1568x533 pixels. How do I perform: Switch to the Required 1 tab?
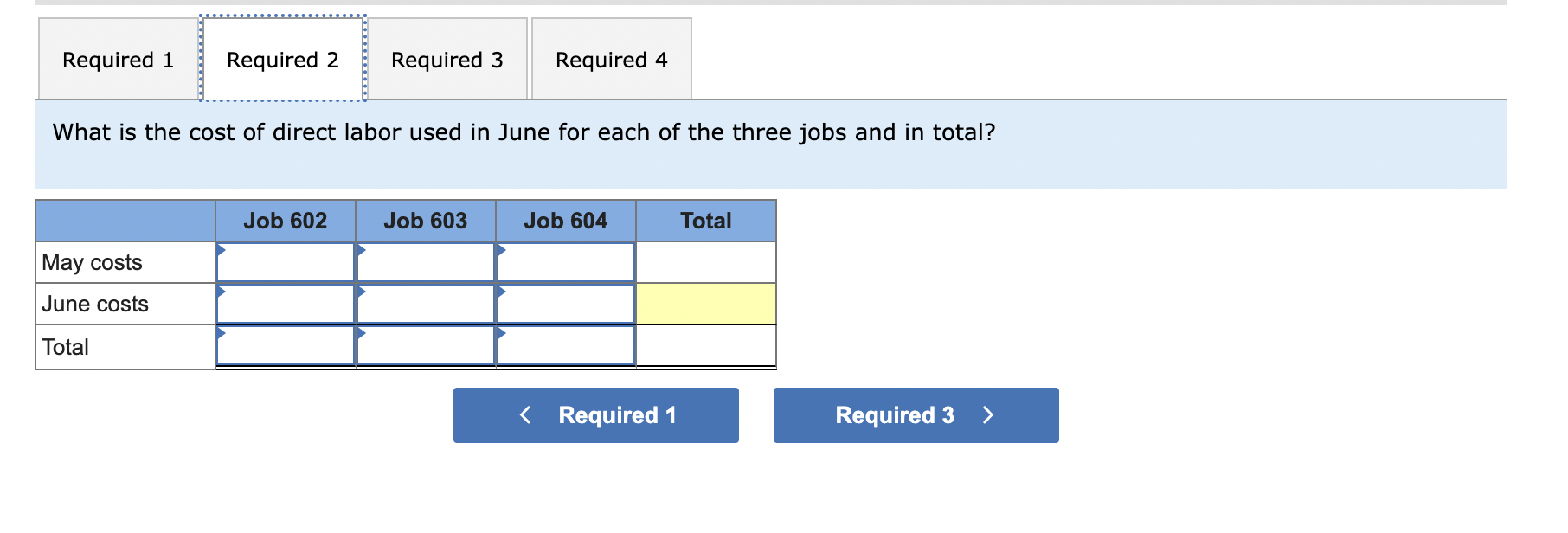[118, 59]
